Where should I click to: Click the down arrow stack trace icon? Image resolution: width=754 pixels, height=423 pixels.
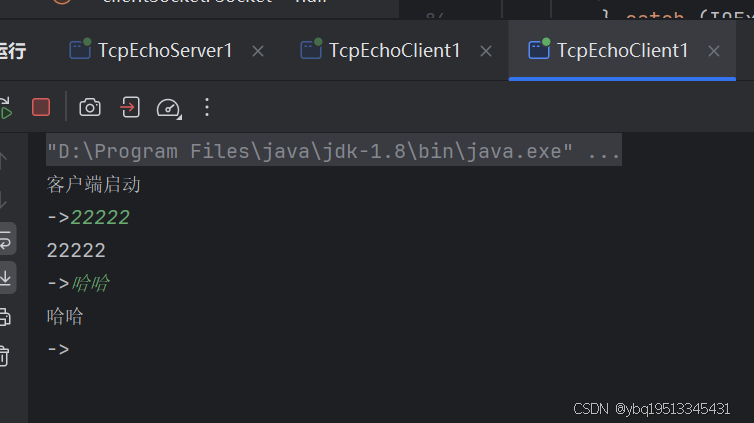pyautogui.click(x=5, y=199)
